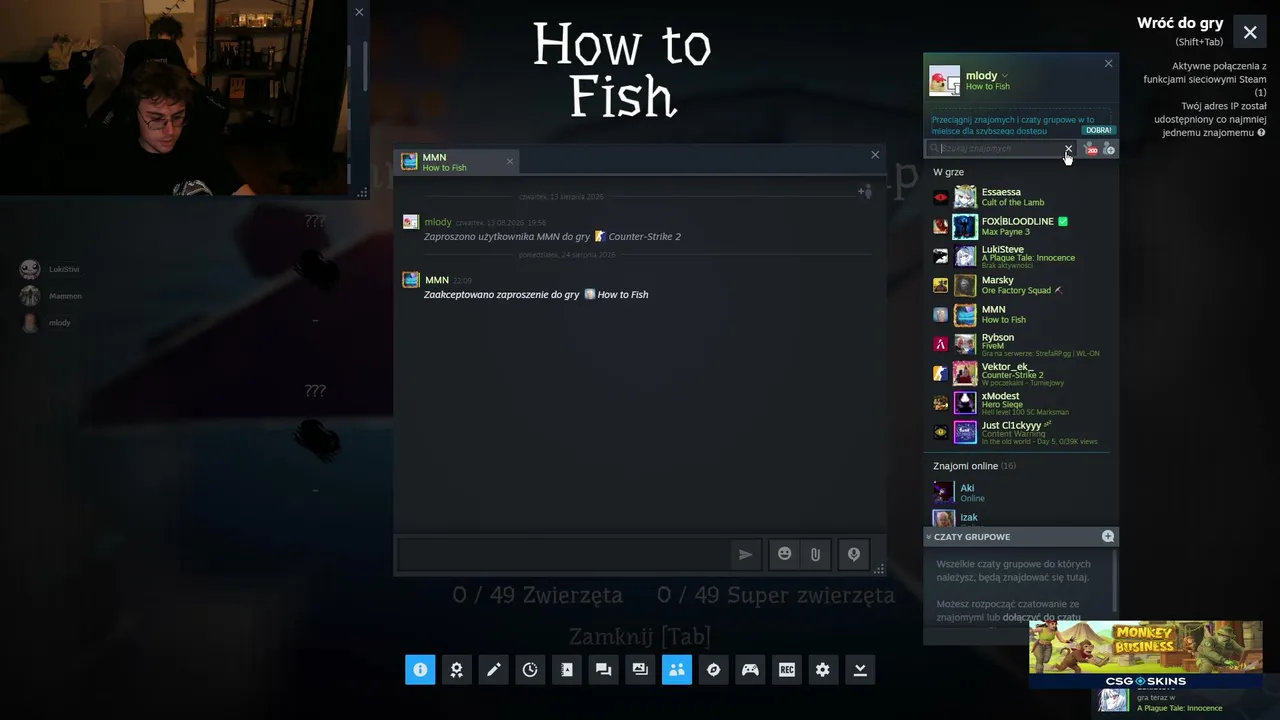Click 'Wróć do gry' to return to game
The width and height of the screenshot is (1280, 720).
tap(1180, 24)
